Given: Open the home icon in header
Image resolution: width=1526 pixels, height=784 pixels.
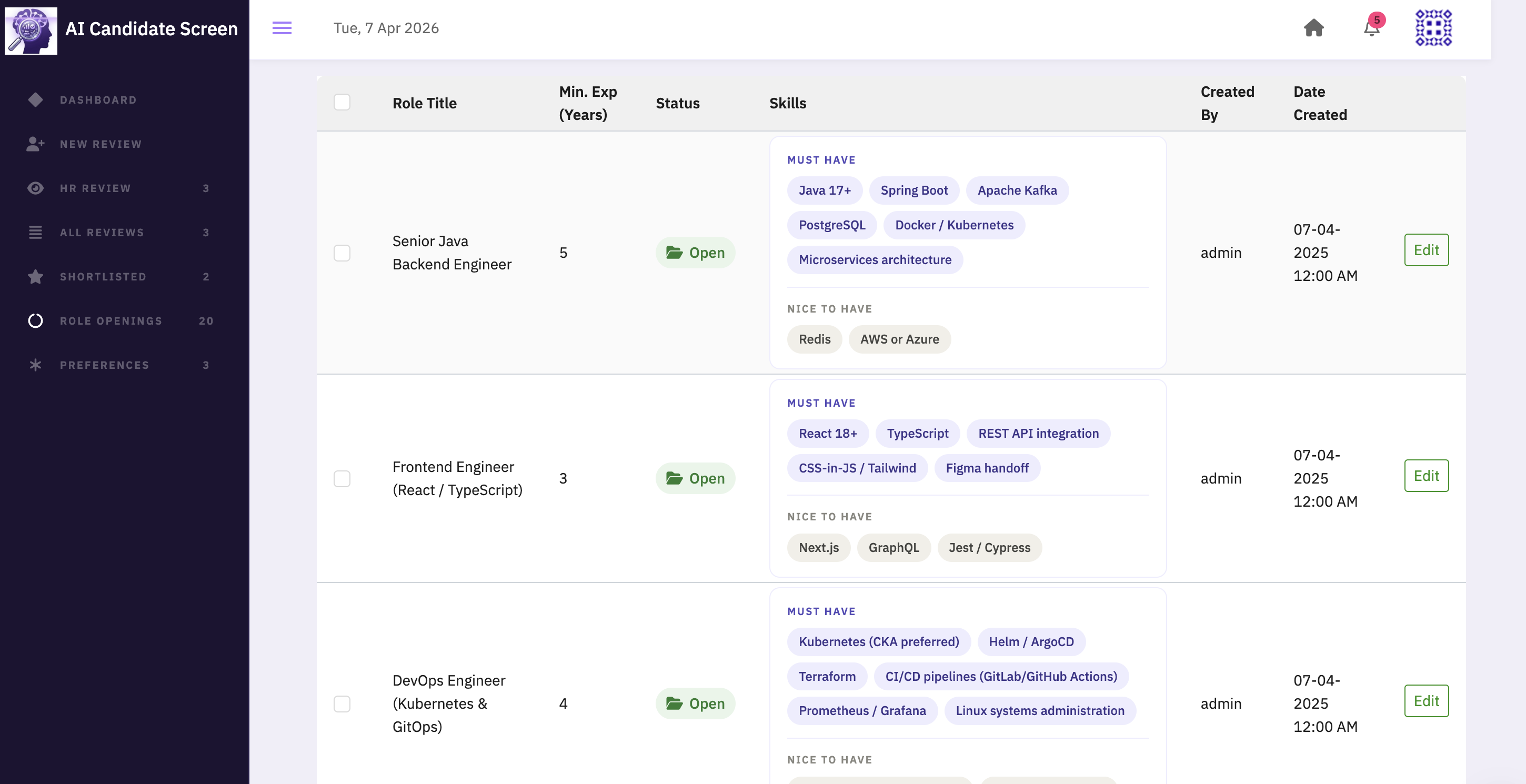Looking at the screenshot, I should tap(1313, 28).
